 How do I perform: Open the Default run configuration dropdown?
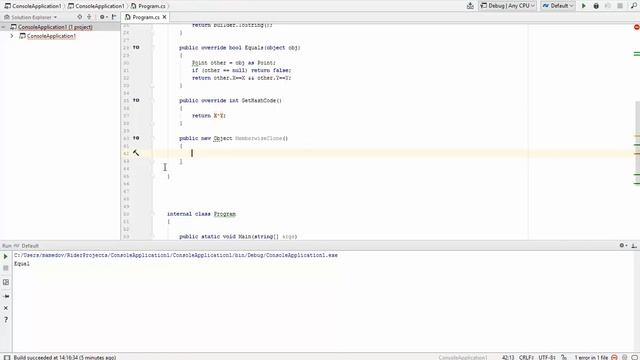(558, 6)
